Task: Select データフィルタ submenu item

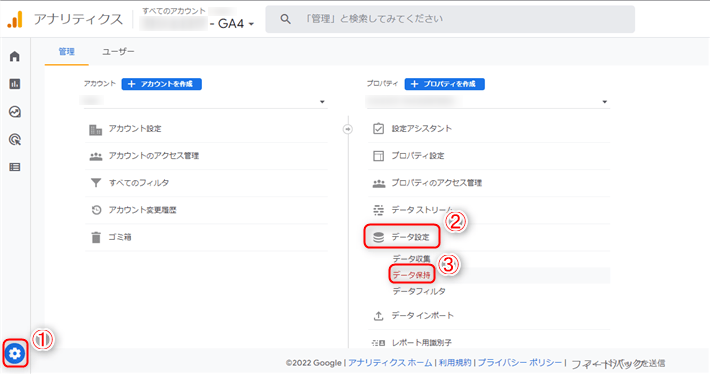Action: click(x=419, y=291)
